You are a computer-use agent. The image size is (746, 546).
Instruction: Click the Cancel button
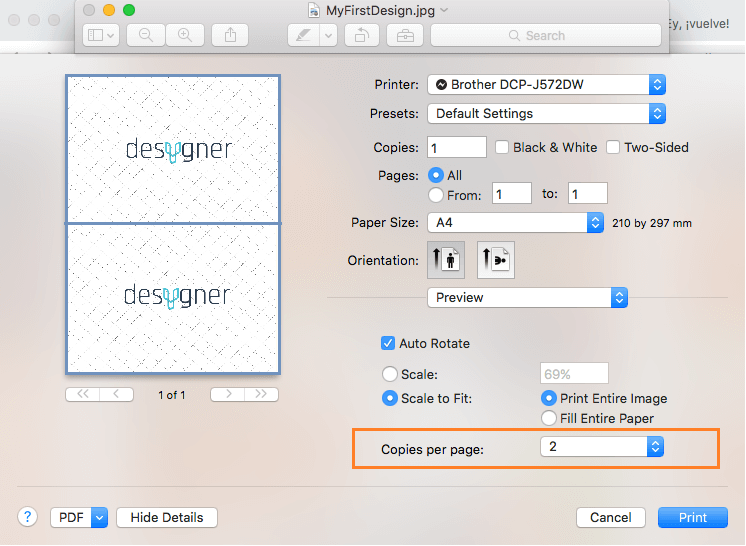pos(611,517)
